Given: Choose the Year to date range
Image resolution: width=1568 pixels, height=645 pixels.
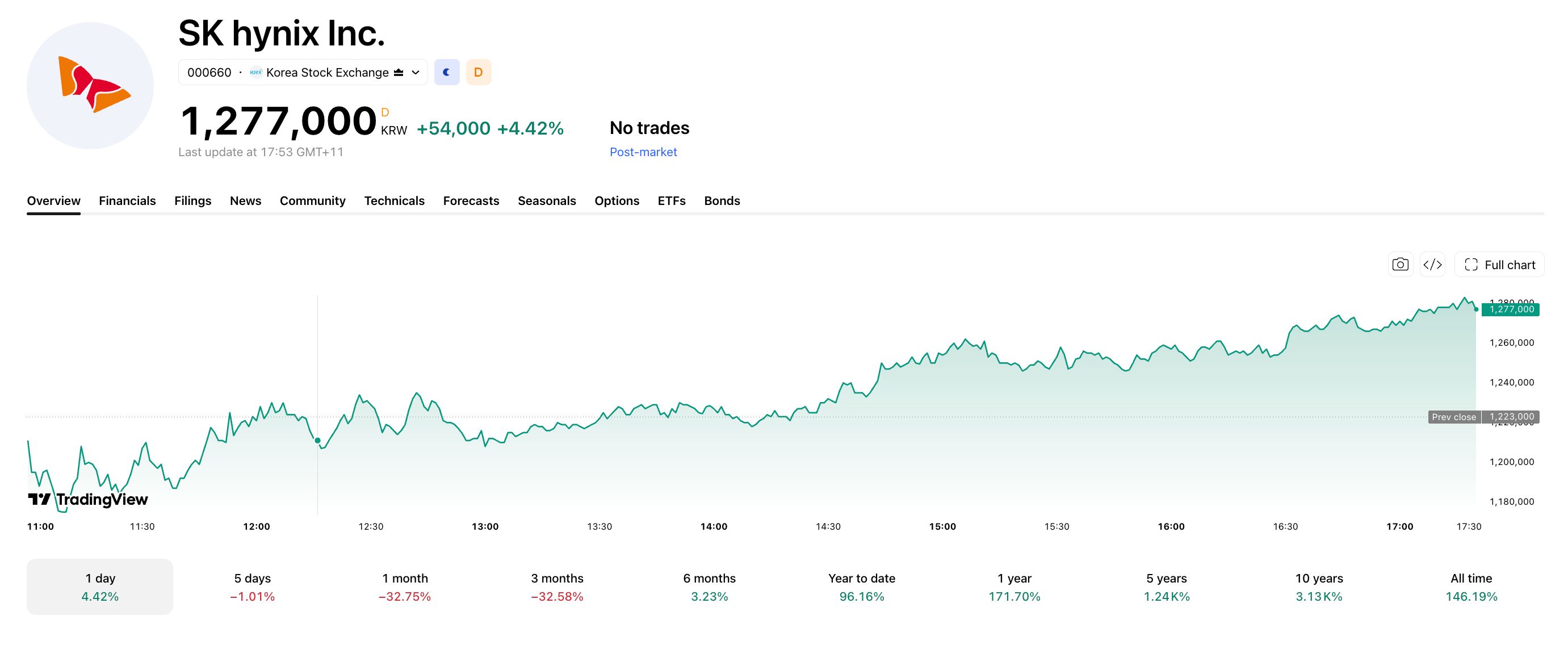Looking at the screenshot, I should 862,587.
